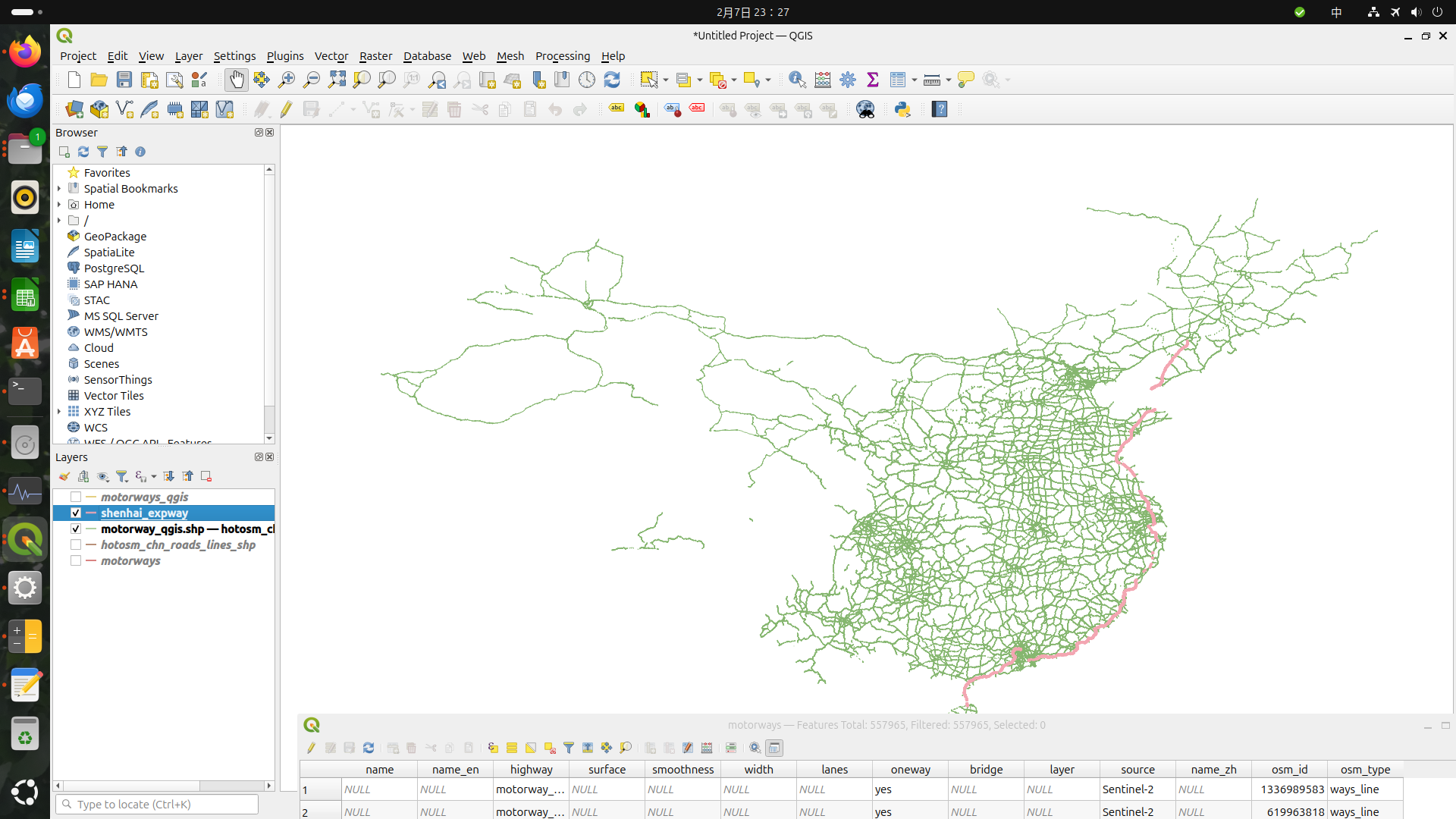Open the Select Features tool dropdown arrow

tap(666, 80)
